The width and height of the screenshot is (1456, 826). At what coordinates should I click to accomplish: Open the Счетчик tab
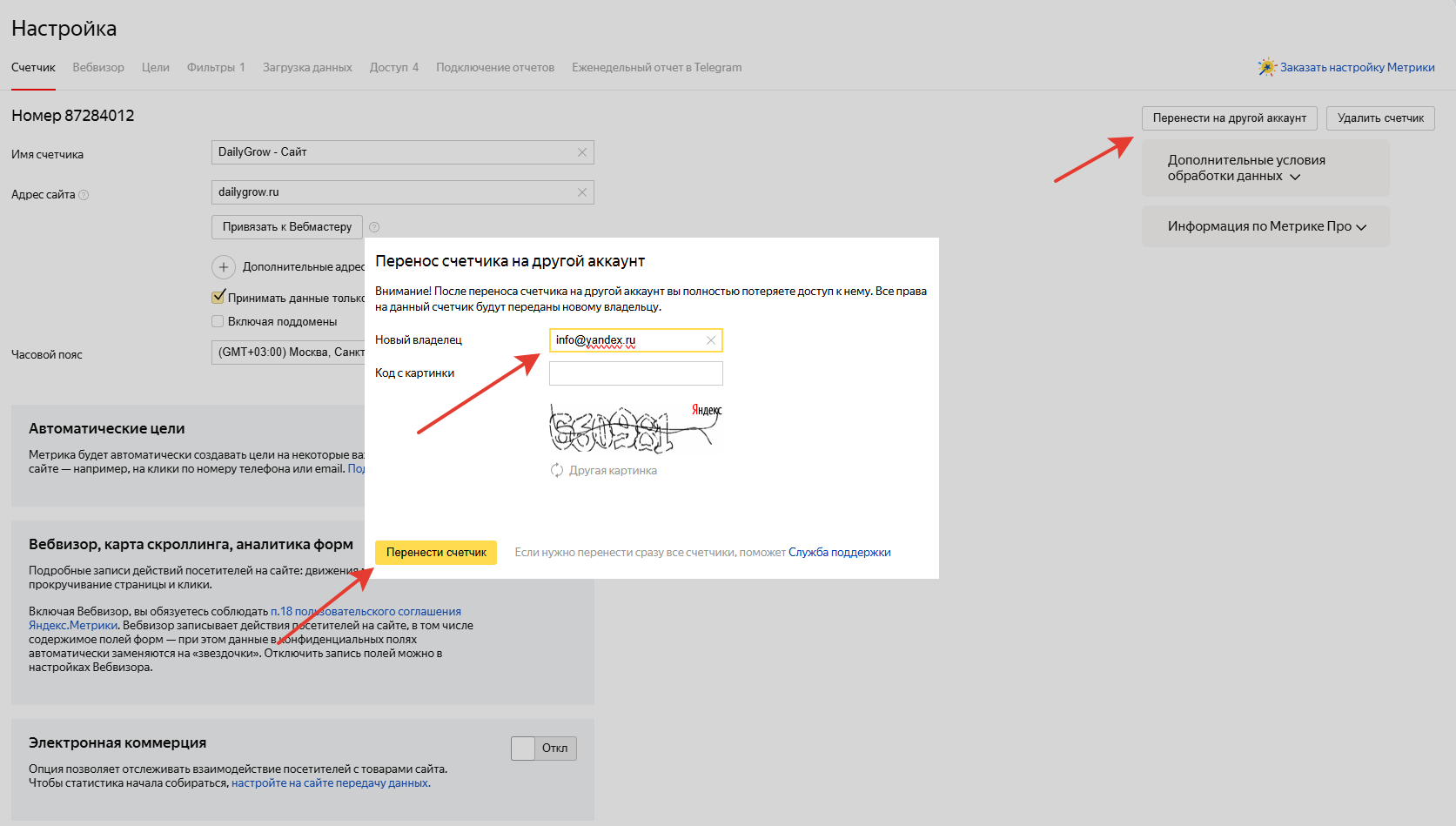pyautogui.click(x=33, y=68)
